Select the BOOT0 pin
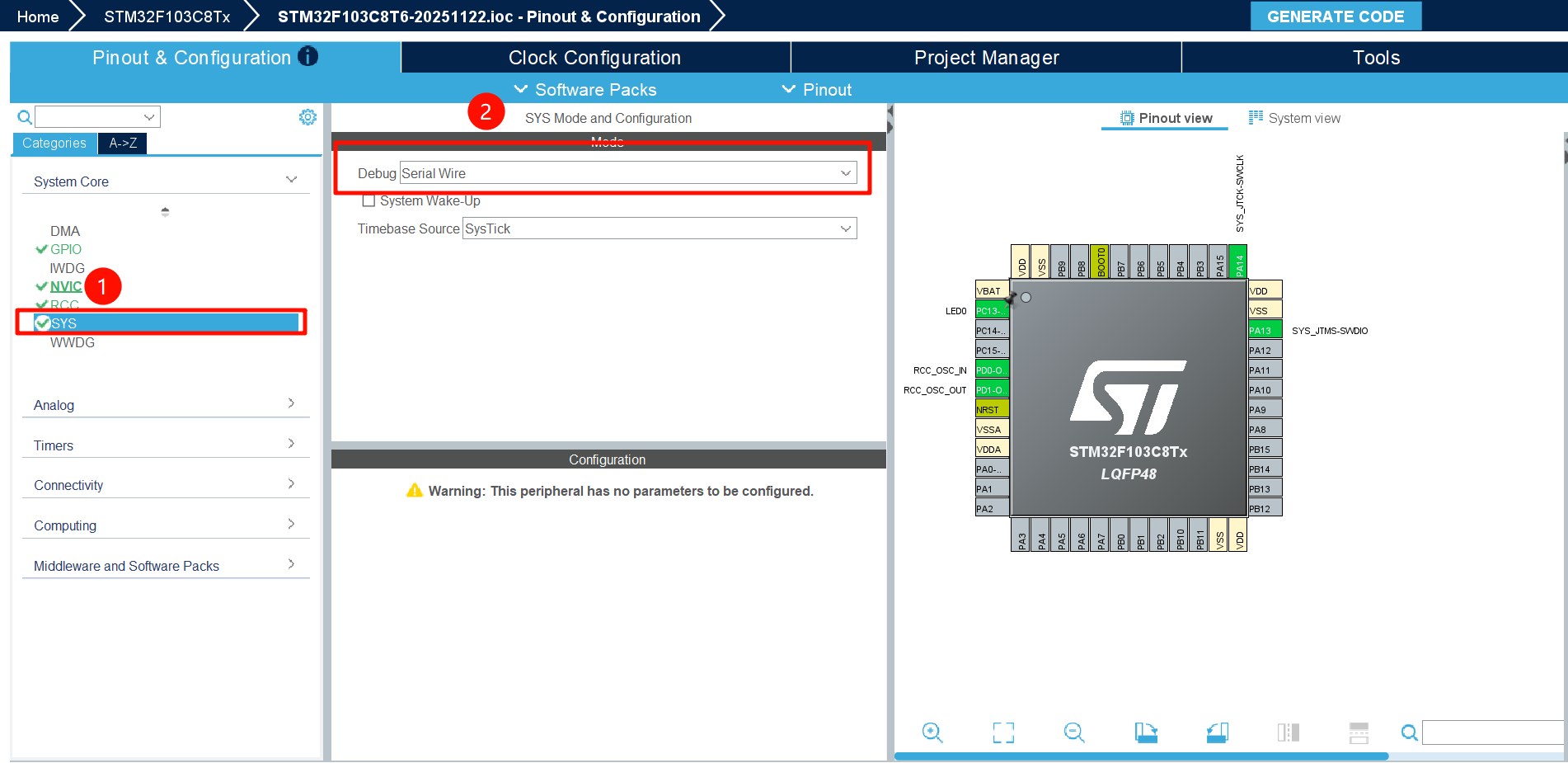This screenshot has height=763, width=1568. pyautogui.click(x=1100, y=261)
